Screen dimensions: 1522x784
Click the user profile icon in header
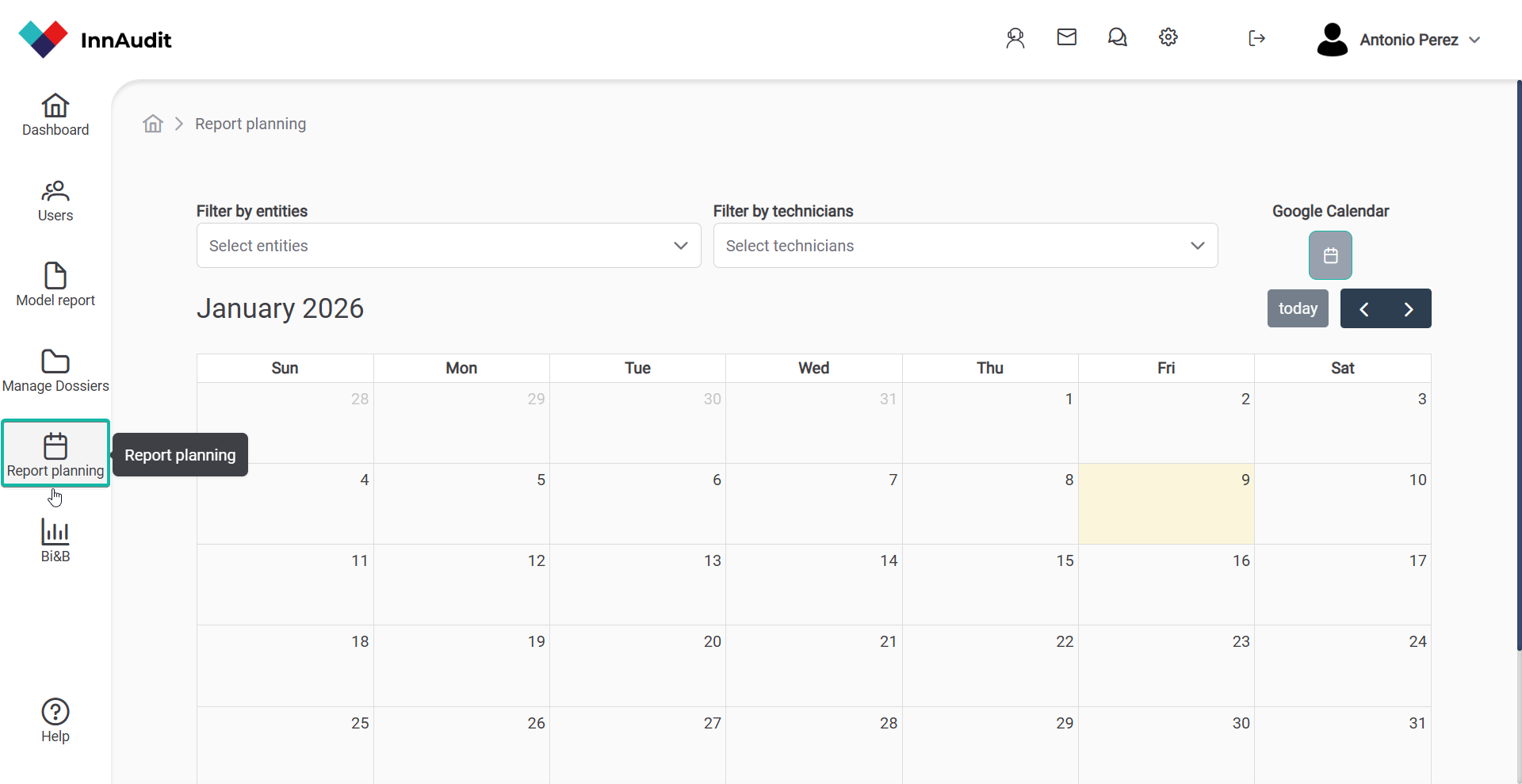(x=1015, y=38)
